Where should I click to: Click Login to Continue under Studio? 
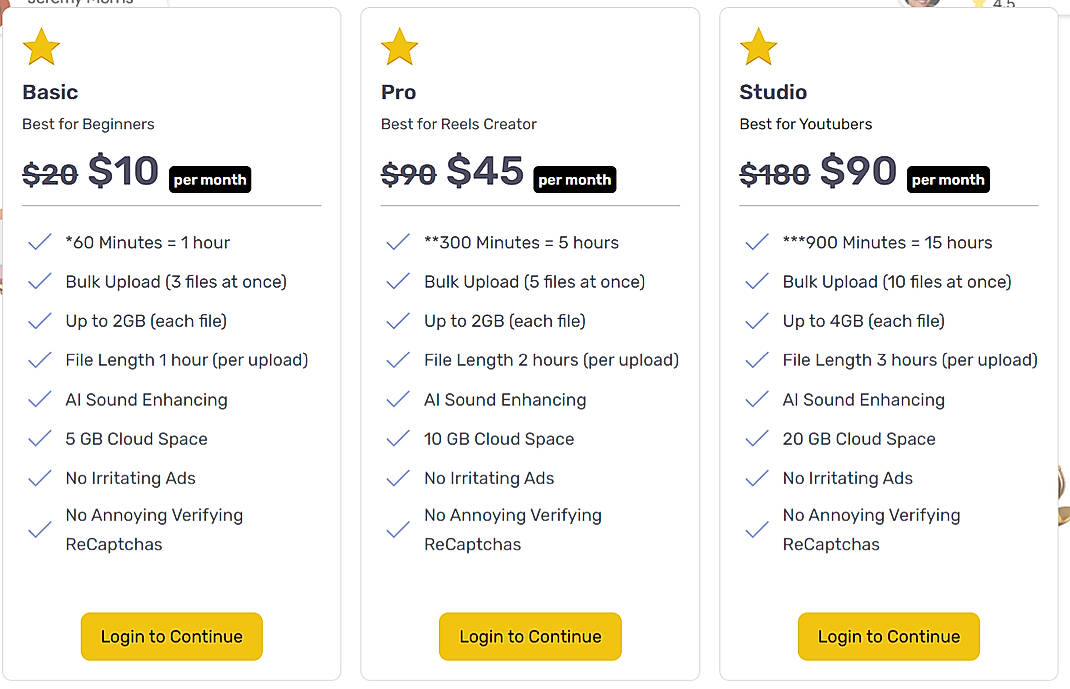888,636
